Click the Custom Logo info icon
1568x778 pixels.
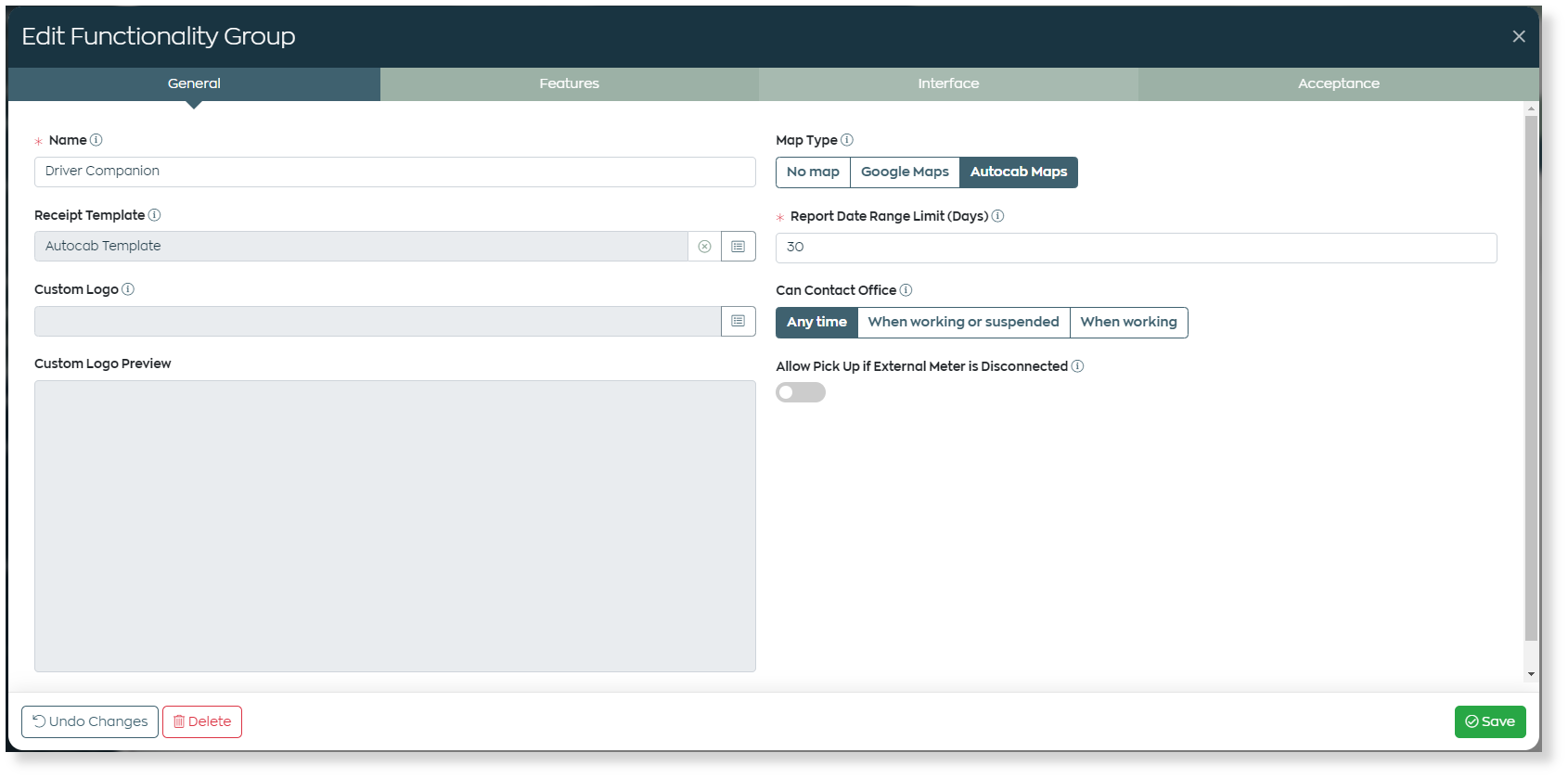coord(128,289)
